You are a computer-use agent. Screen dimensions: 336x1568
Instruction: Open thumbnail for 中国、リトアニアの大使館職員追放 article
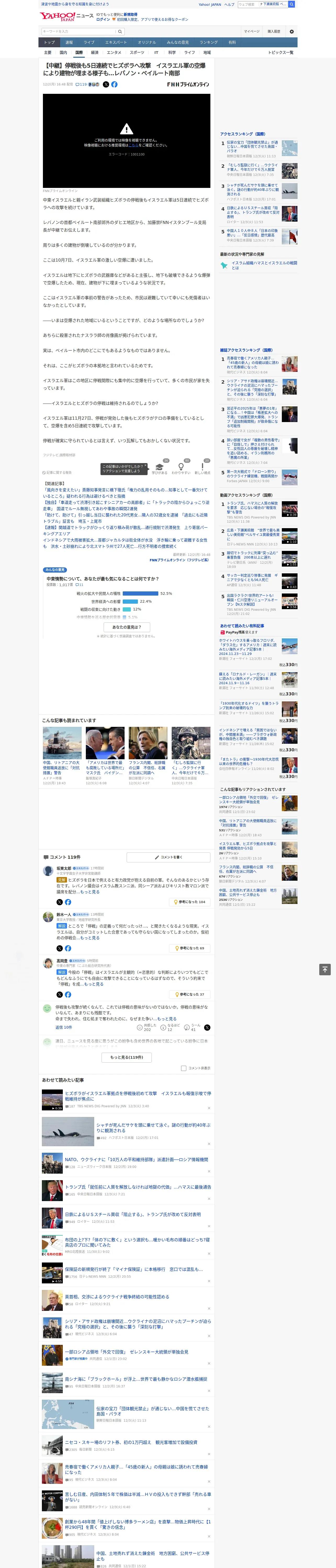[62, 743]
